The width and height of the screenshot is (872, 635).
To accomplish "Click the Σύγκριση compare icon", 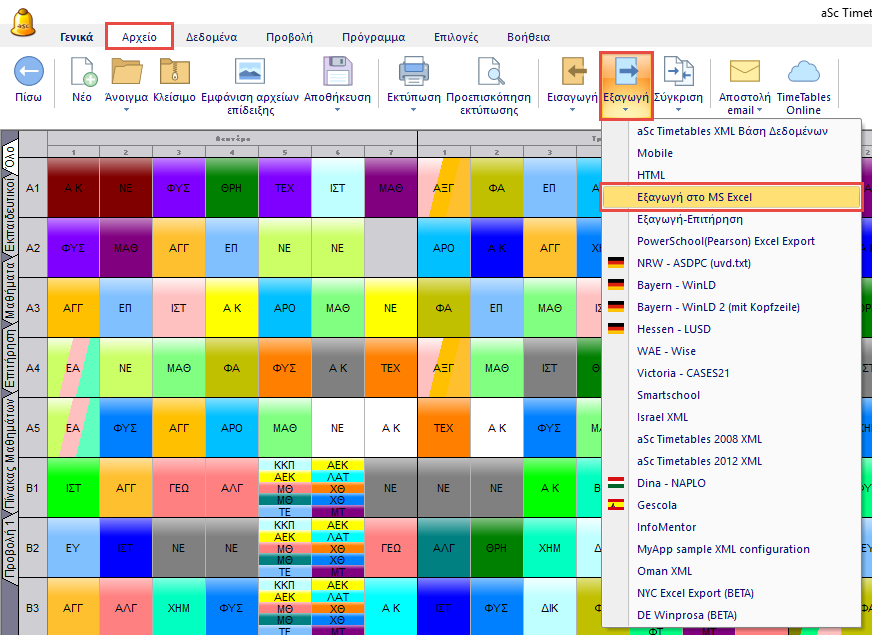I will point(678,72).
